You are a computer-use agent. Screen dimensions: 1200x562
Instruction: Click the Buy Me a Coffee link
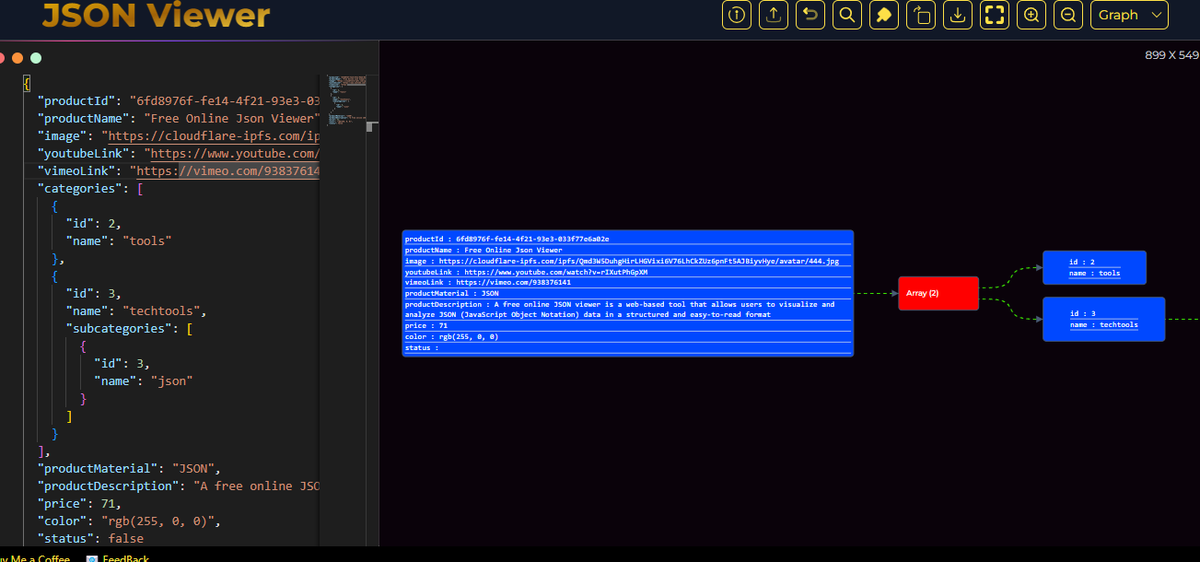coord(35,559)
